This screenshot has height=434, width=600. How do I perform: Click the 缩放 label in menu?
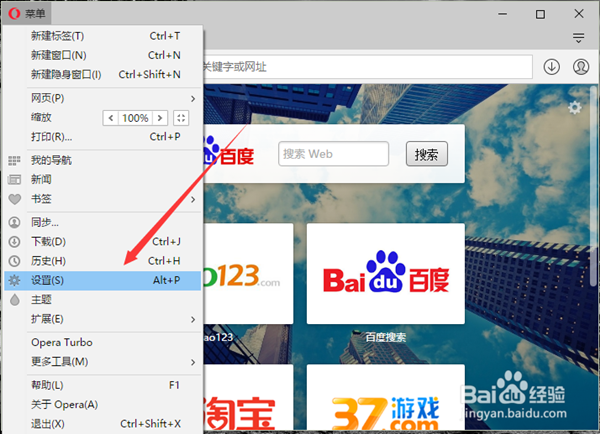(x=41, y=117)
